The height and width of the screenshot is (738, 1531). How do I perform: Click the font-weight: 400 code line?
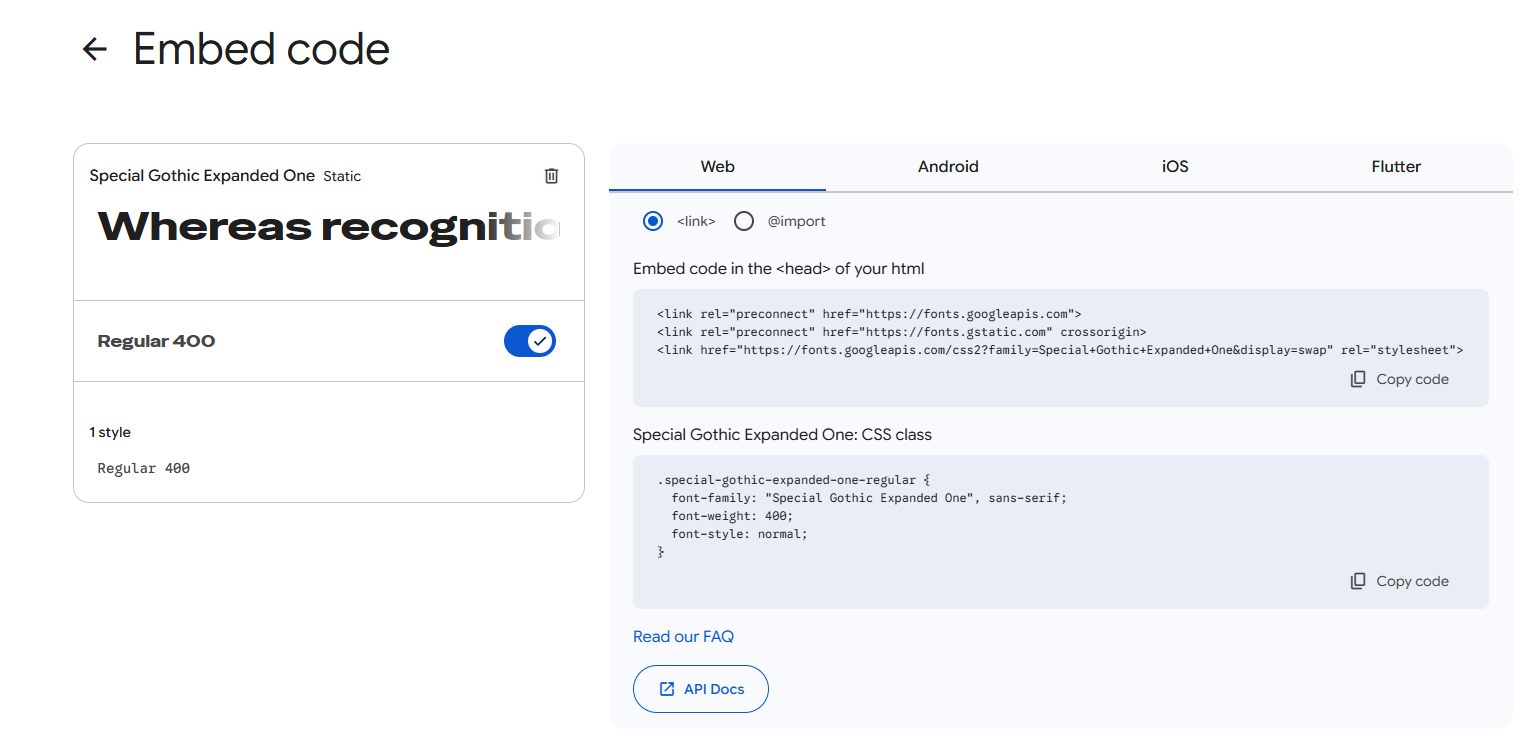[x=732, y=516]
